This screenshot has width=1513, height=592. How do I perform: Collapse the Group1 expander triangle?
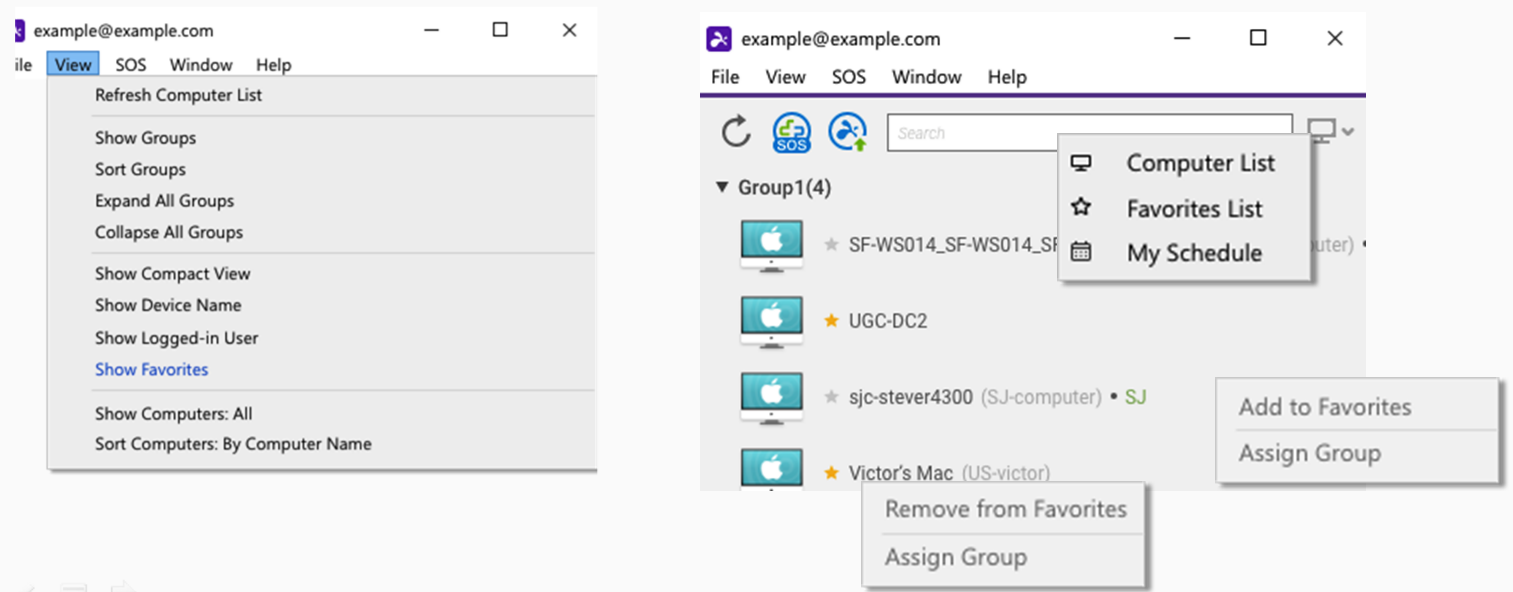722,187
